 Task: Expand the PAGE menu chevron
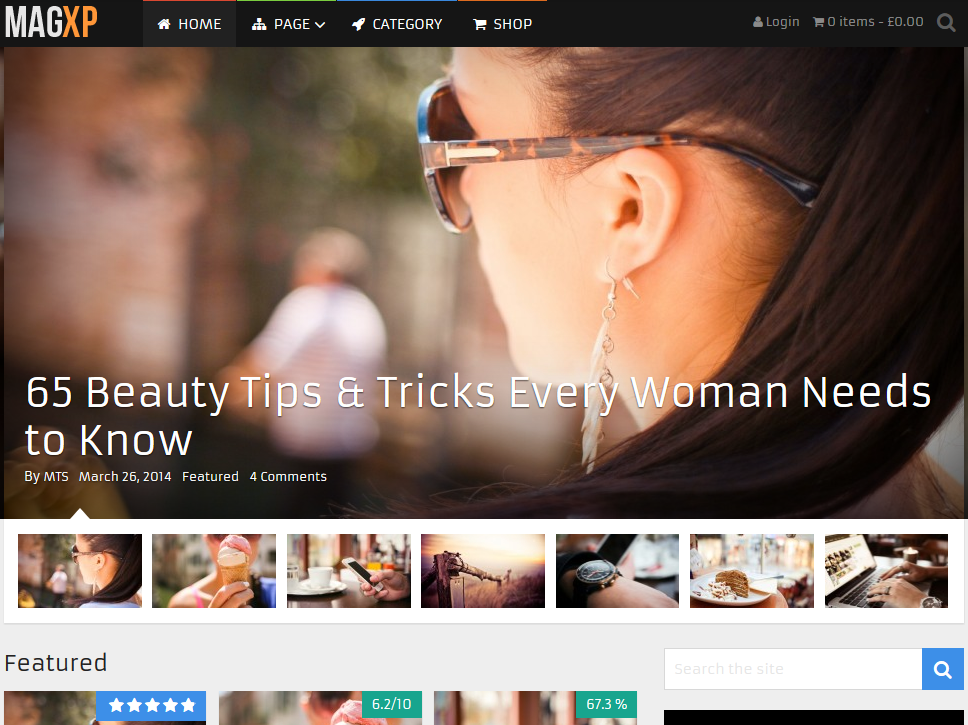coord(320,25)
